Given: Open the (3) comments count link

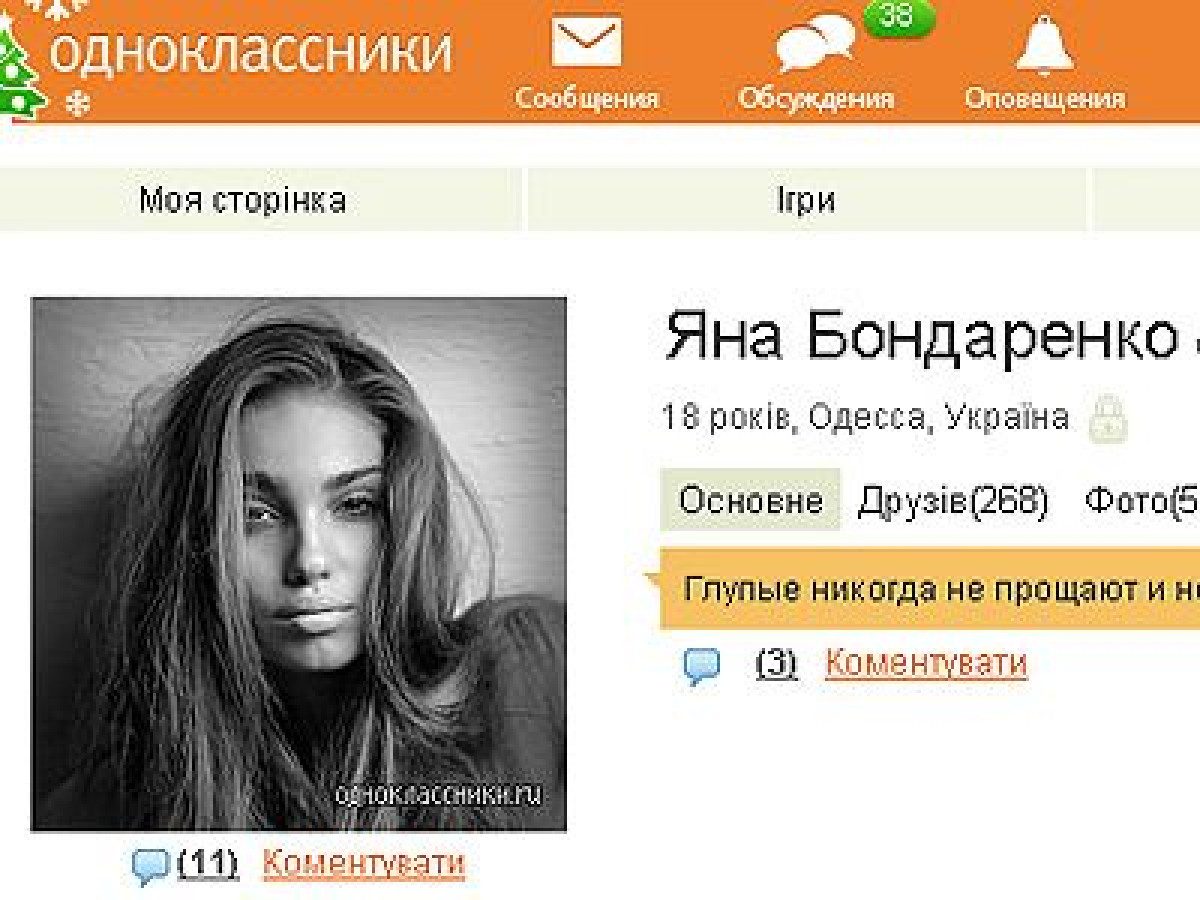Looking at the screenshot, I should tap(777, 663).
